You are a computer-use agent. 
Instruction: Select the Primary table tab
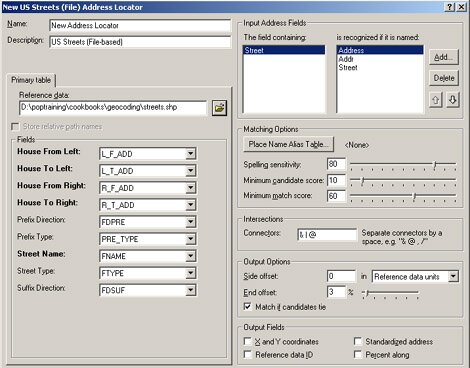pyautogui.click(x=31, y=80)
